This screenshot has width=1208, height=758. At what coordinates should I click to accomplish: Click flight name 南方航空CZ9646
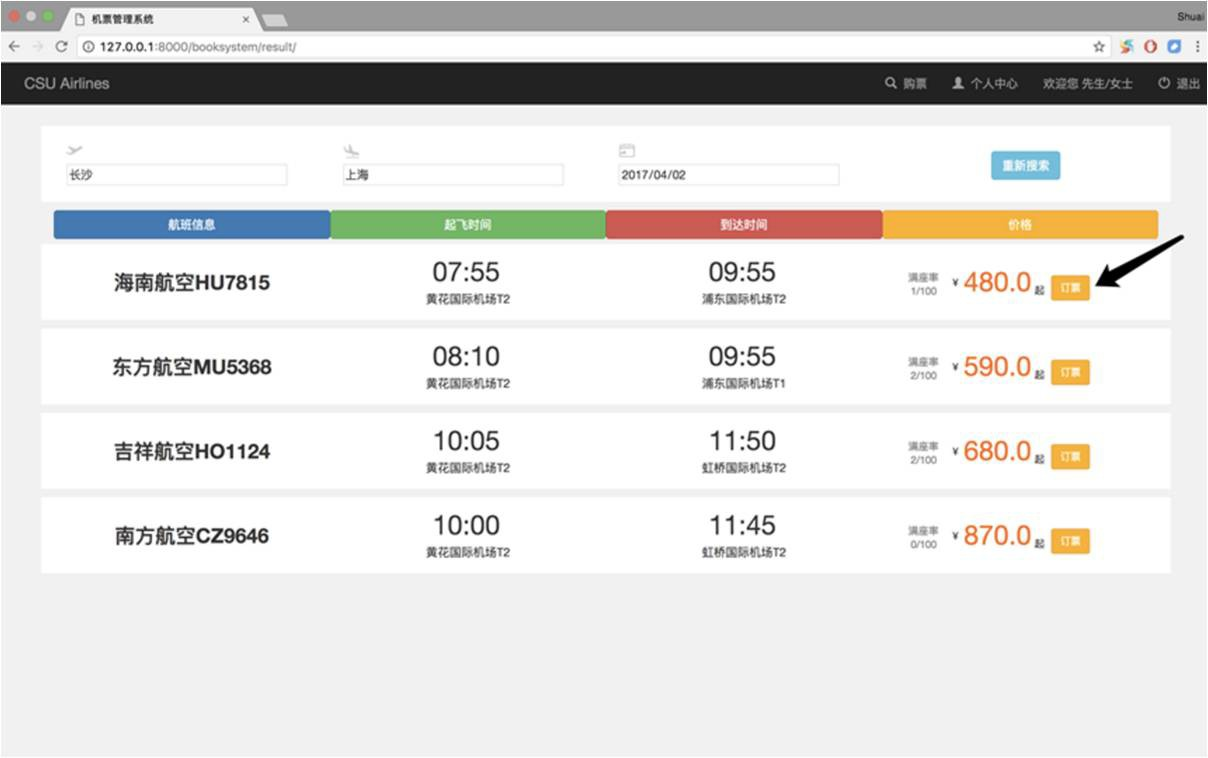(192, 536)
